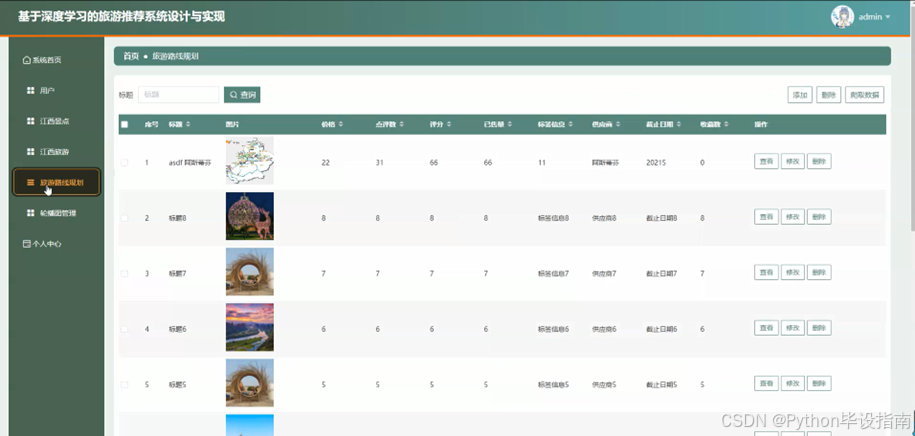Click 删除 for row 标题7
This screenshot has width=915, height=436.
pyautogui.click(x=819, y=272)
